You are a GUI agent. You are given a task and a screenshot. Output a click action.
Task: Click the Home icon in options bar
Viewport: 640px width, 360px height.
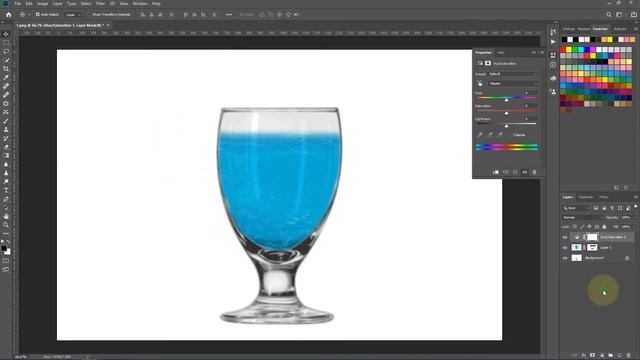coord(9,15)
